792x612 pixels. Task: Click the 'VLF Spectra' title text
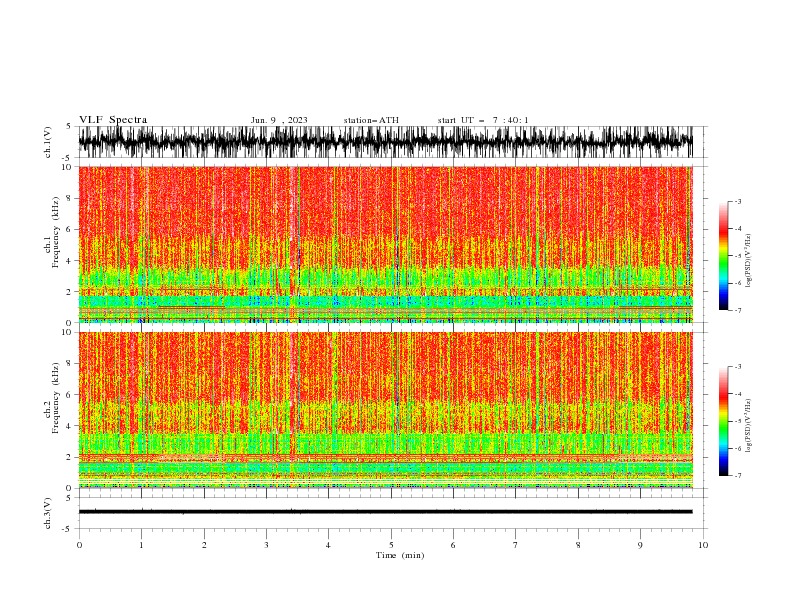tap(113, 120)
